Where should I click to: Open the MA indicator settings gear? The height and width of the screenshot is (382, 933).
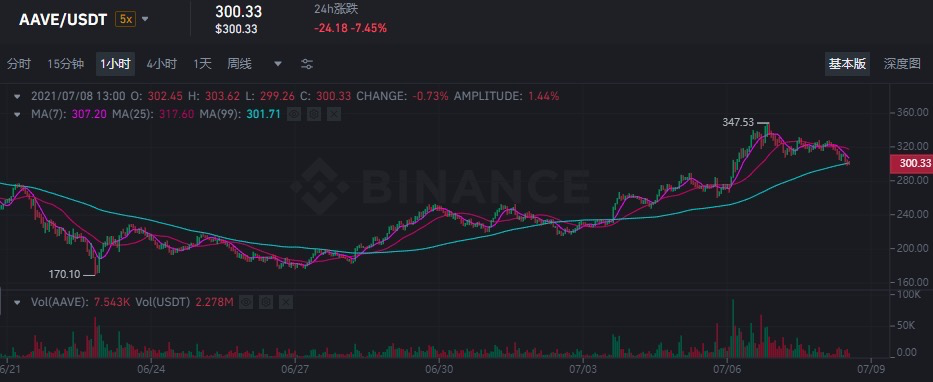tap(314, 114)
